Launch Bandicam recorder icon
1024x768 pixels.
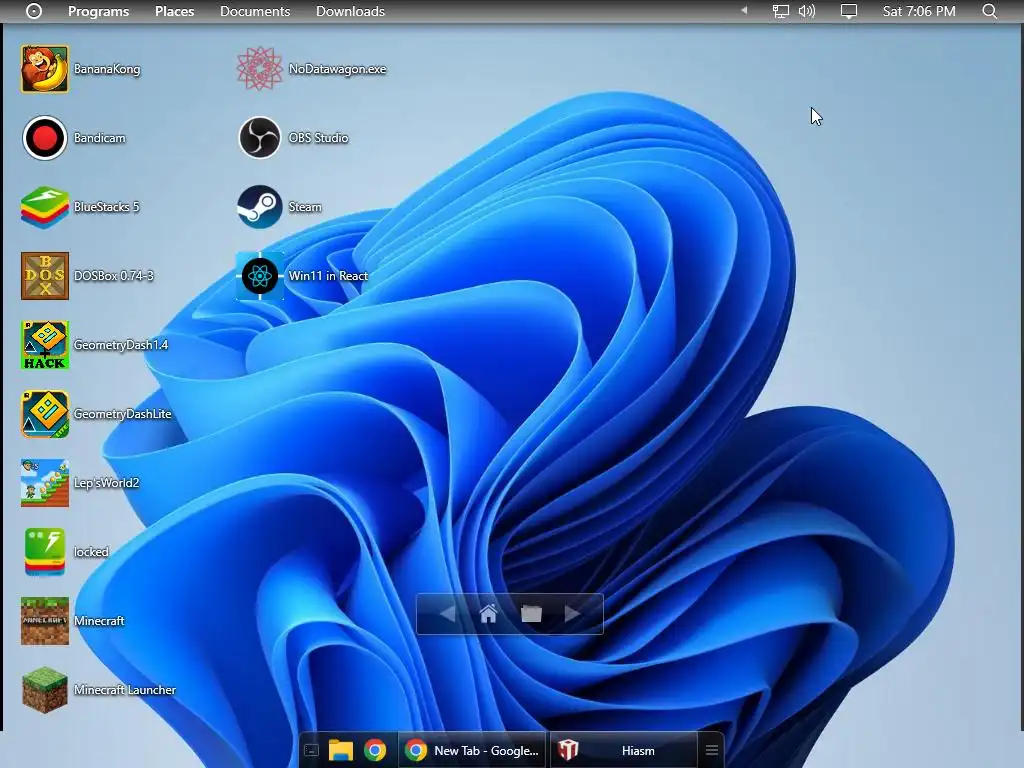44,138
